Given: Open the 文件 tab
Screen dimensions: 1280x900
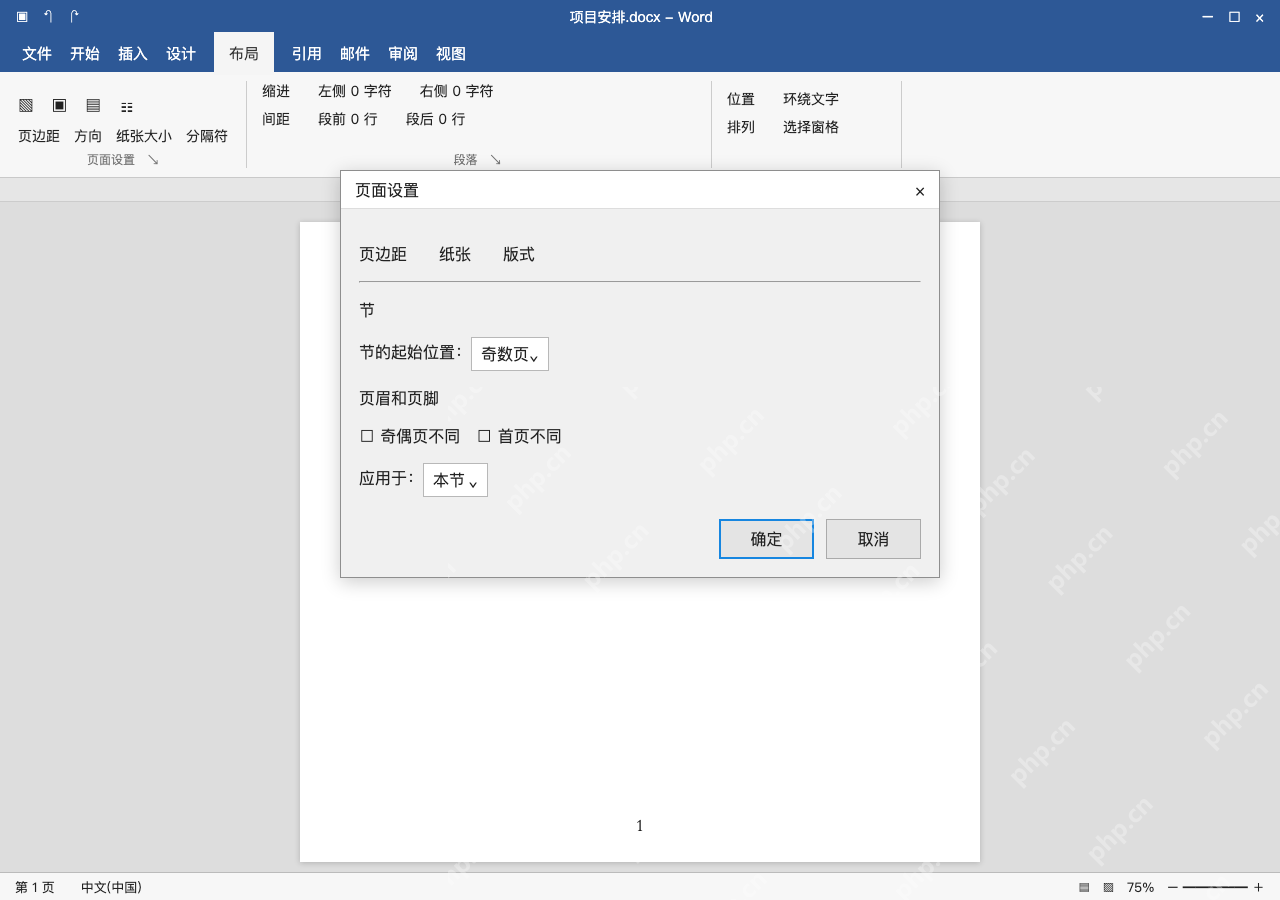Looking at the screenshot, I should (x=37, y=53).
